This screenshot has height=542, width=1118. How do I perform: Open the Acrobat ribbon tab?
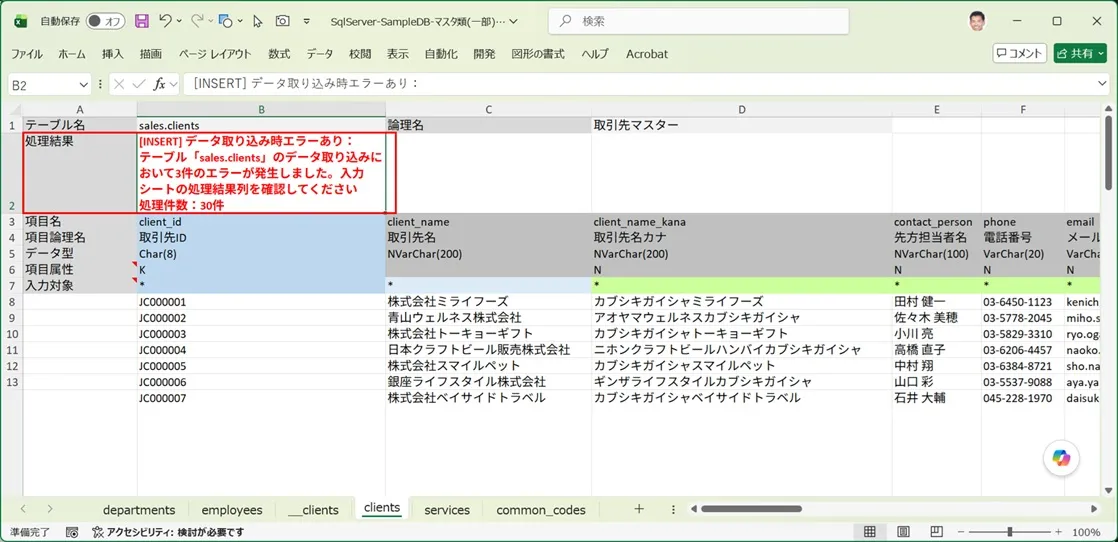(x=647, y=53)
